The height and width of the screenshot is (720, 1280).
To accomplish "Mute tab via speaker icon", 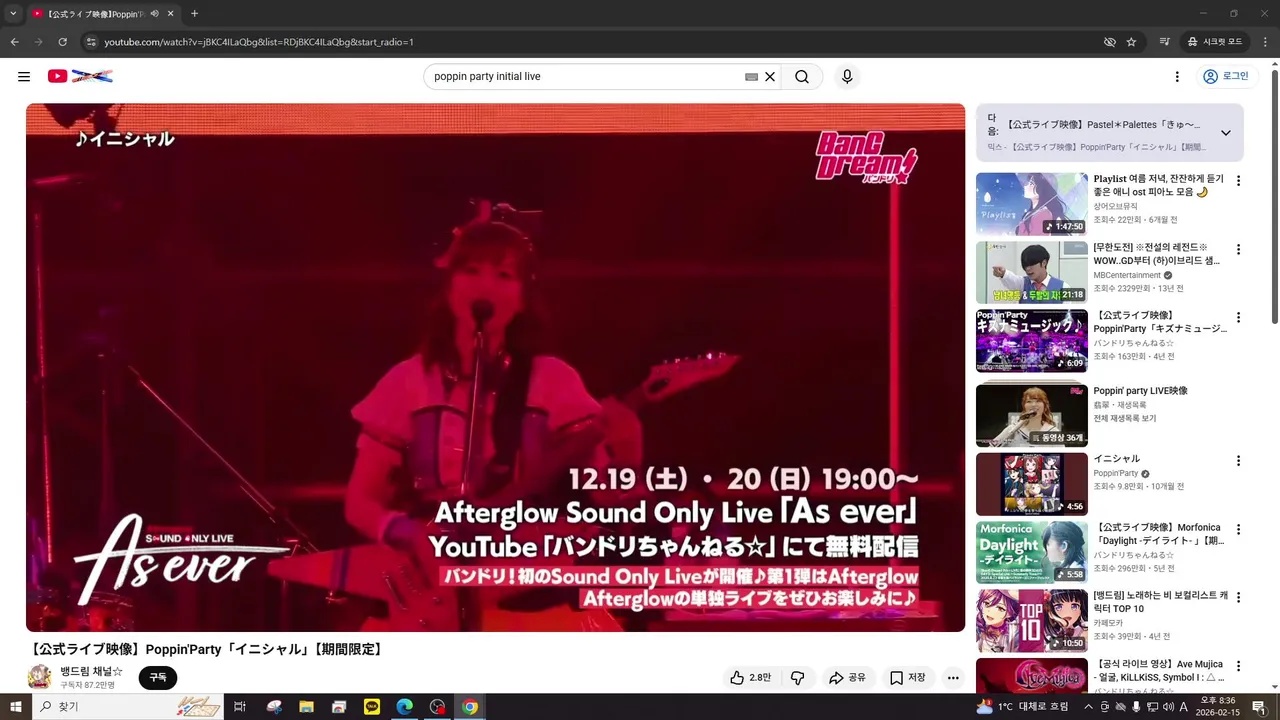I will coord(154,14).
